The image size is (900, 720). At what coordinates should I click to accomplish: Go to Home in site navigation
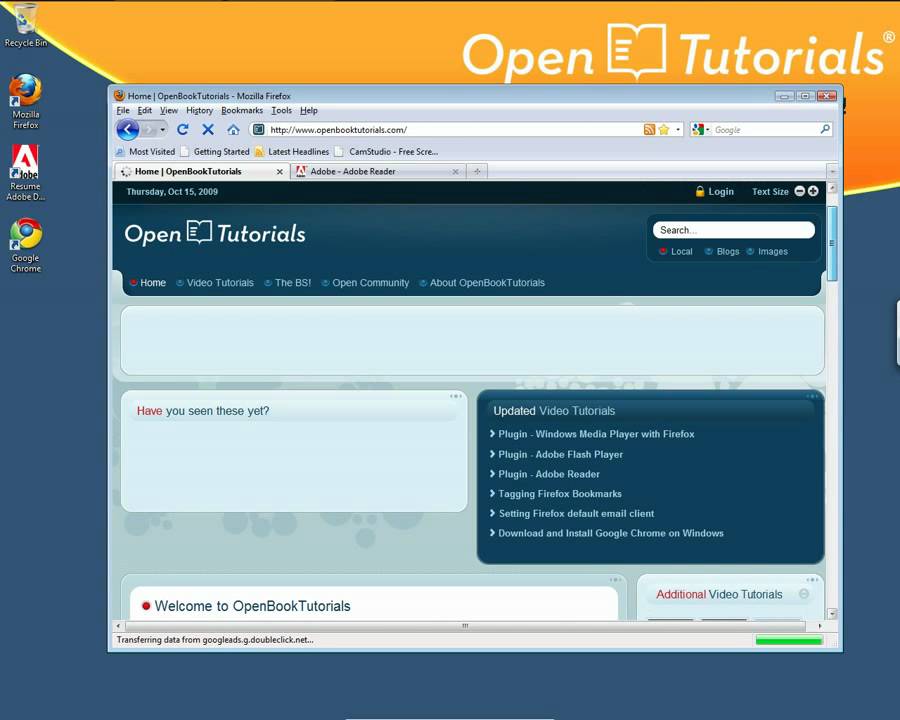pos(148,282)
